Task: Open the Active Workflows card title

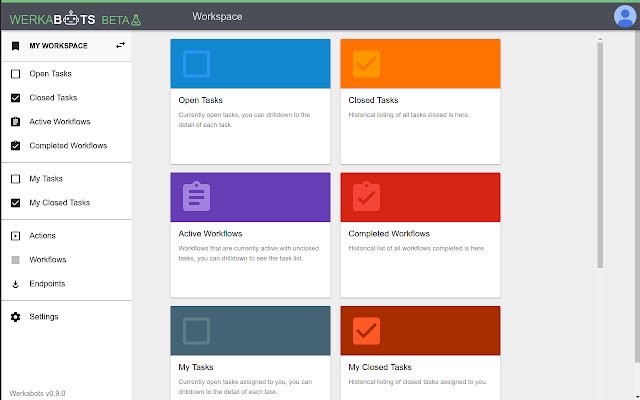Action: (x=210, y=233)
